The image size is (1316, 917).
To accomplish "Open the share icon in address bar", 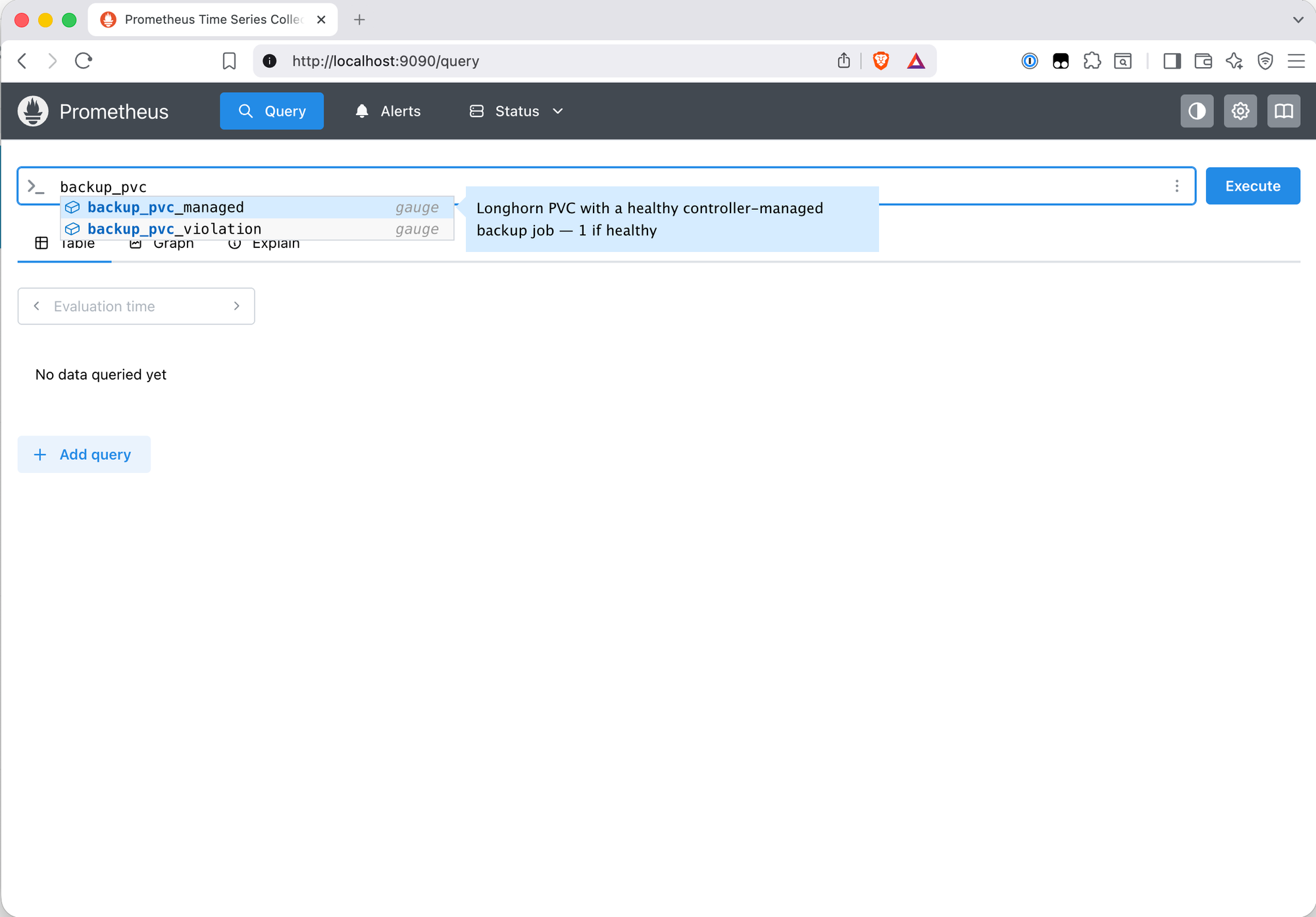I will point(844,61).
